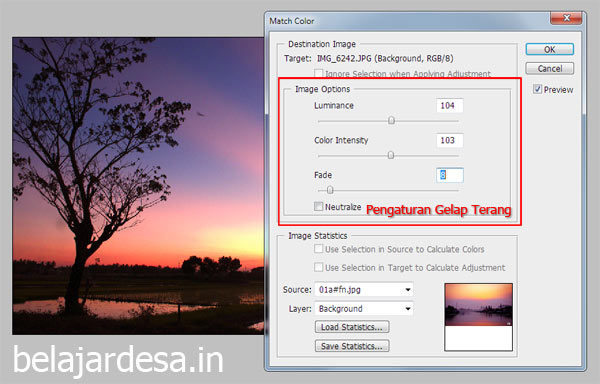The image size is (600, 384).
Task: Check Use Selection in Target to Calculate Adjustment
Action: [x=318, y=267]
